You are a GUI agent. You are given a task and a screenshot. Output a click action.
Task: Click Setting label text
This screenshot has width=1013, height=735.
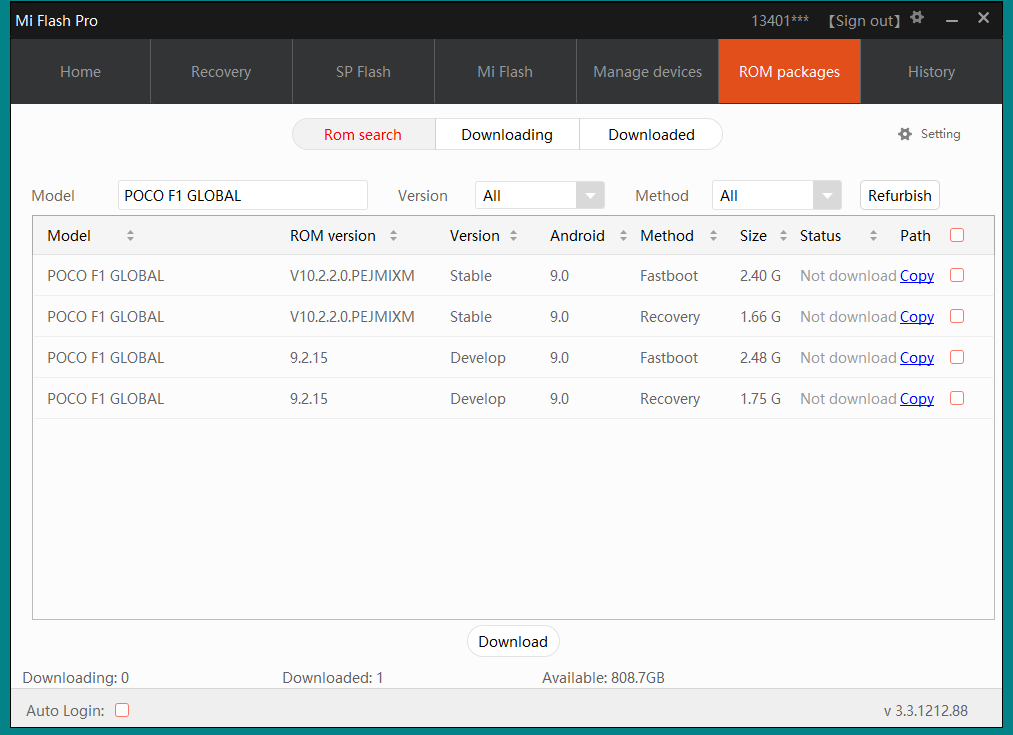[941, 134]
